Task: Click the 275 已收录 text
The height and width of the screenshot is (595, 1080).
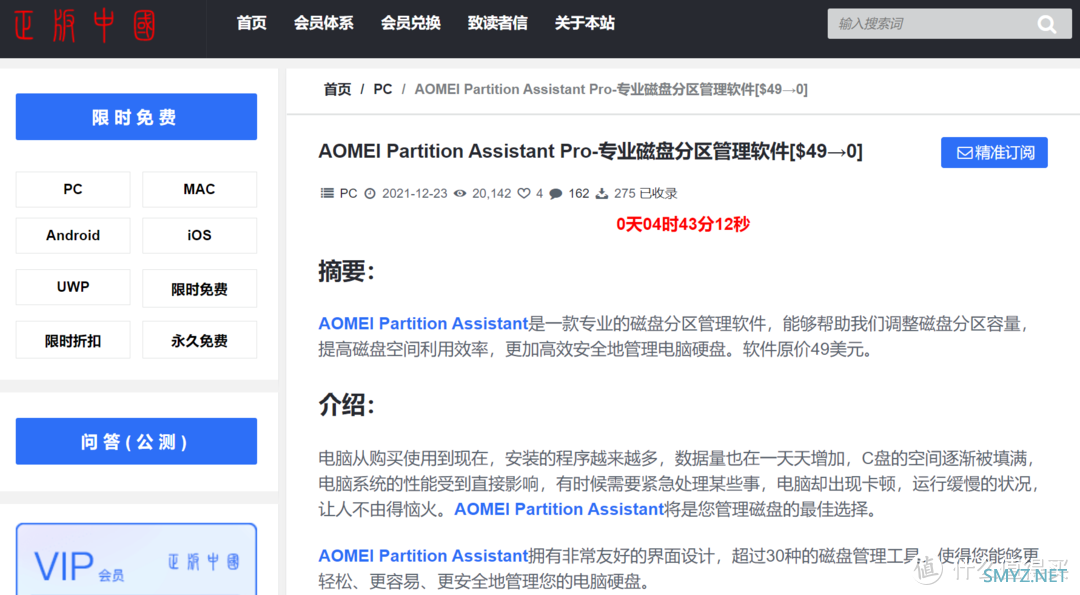Action: point(645,194)
